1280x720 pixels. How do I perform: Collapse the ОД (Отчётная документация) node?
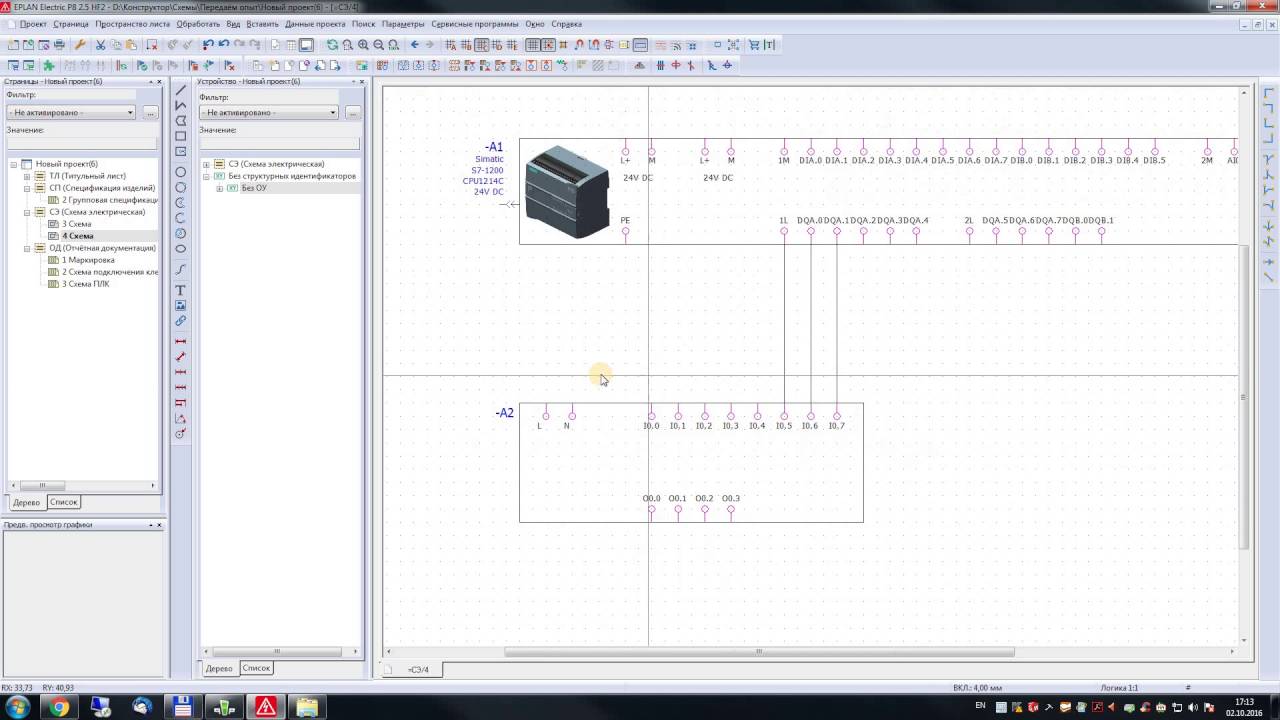pos(27,248)
